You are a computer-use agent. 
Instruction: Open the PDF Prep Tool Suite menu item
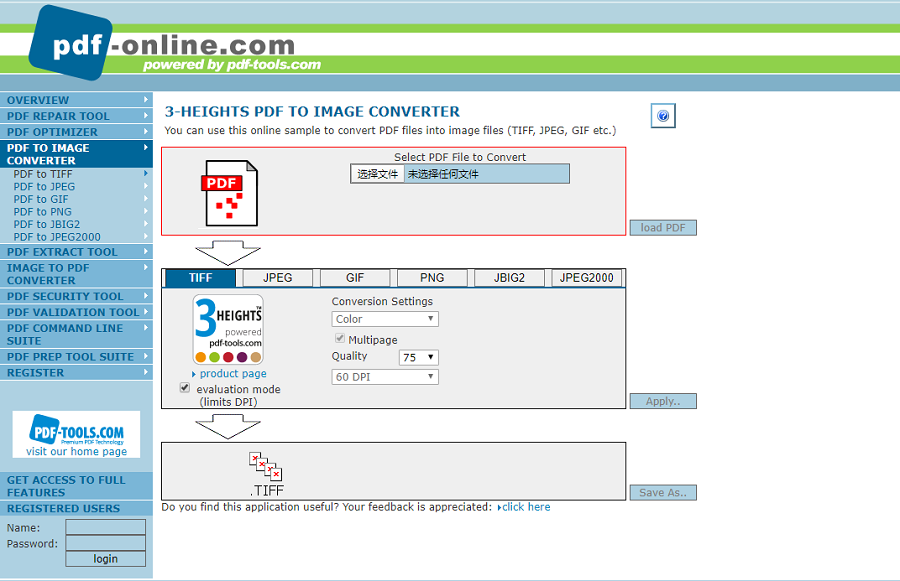(x=76, y=357)
